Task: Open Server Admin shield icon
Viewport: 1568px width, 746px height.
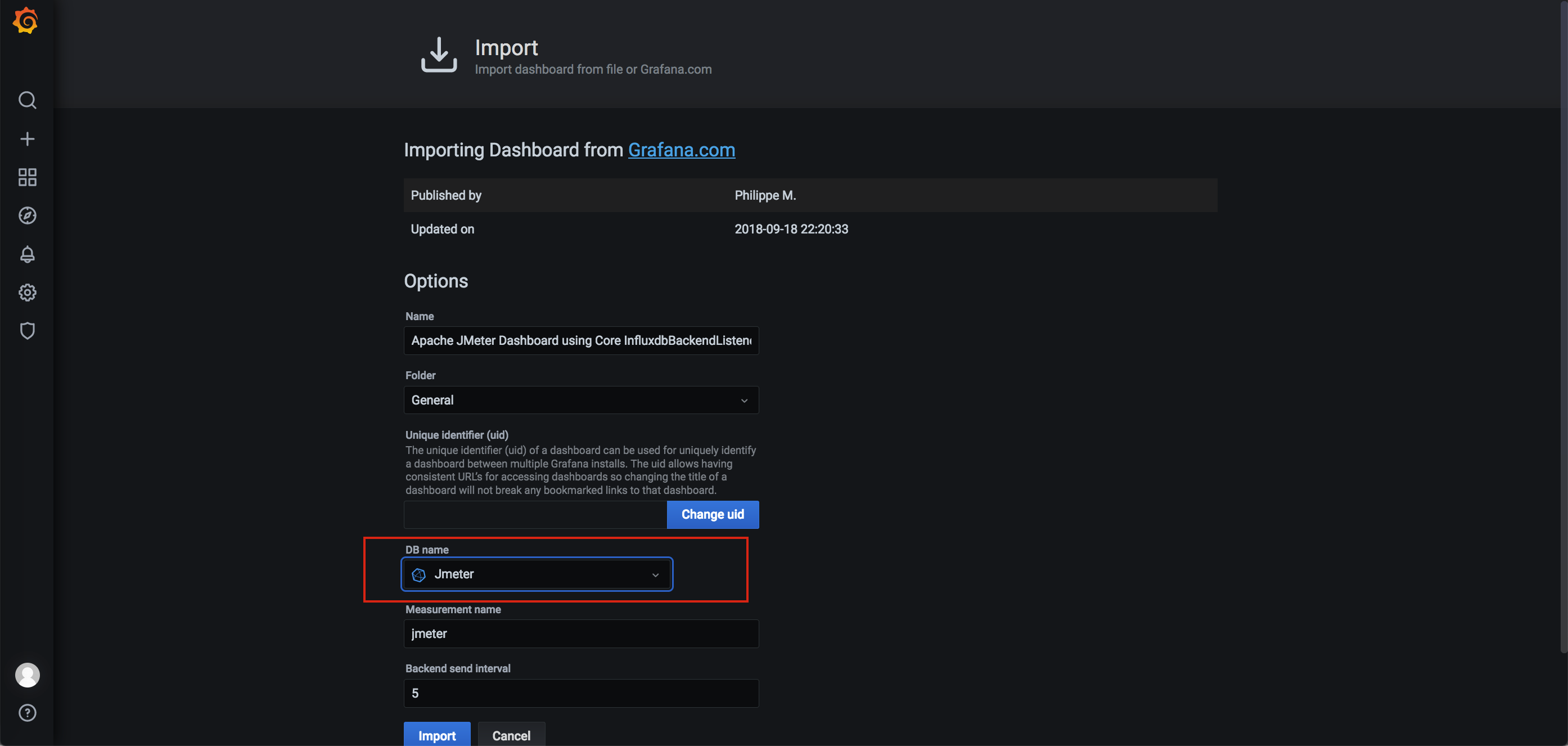Action: pos(27,331)
